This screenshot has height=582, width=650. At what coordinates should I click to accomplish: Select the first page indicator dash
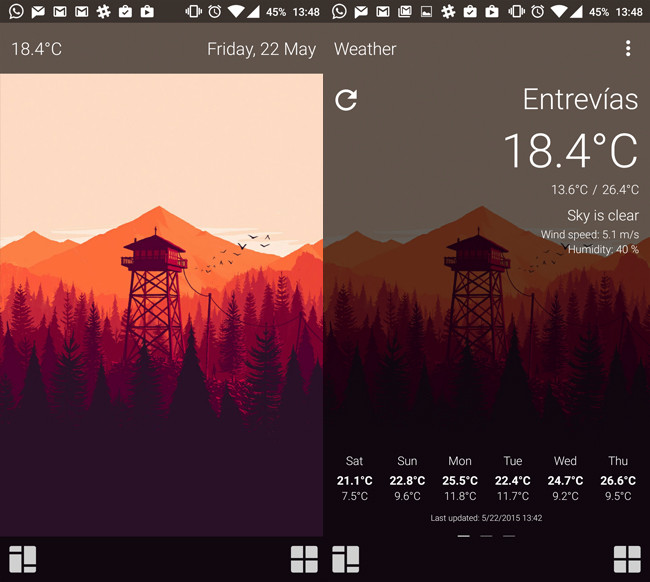pyautogui.click(x=463, y=536)
